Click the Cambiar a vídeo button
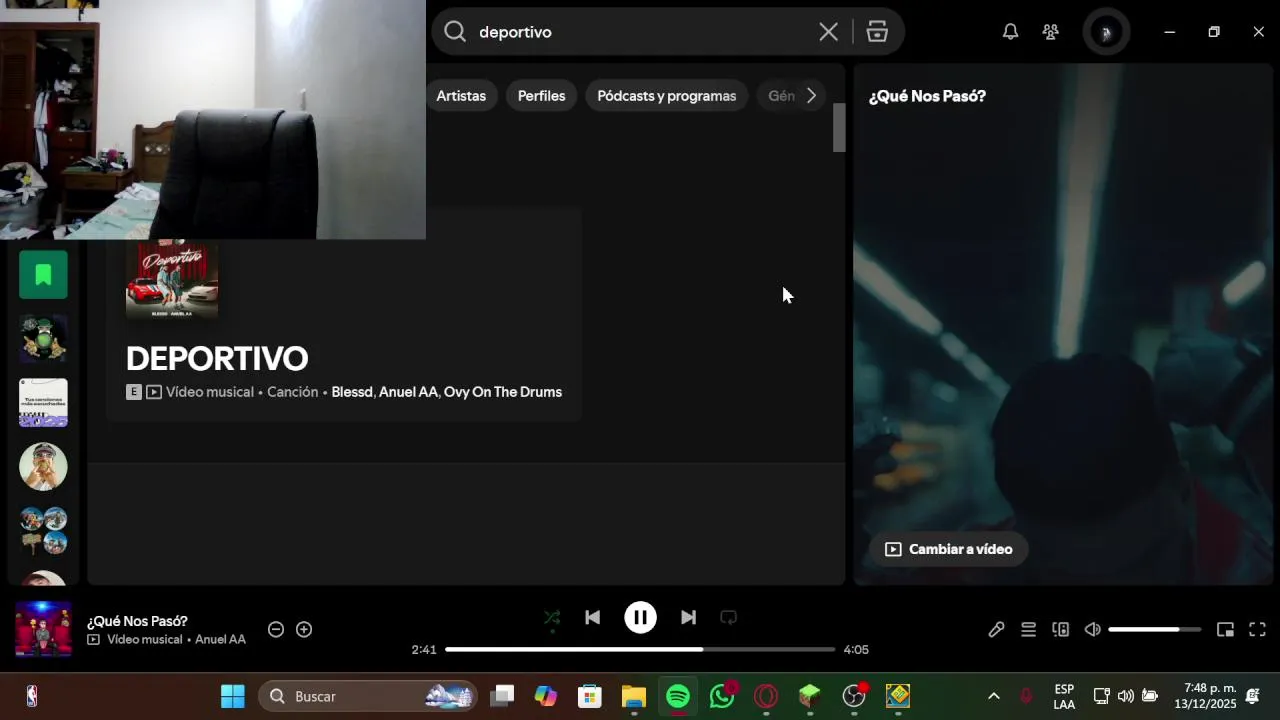 pos(949,549)
